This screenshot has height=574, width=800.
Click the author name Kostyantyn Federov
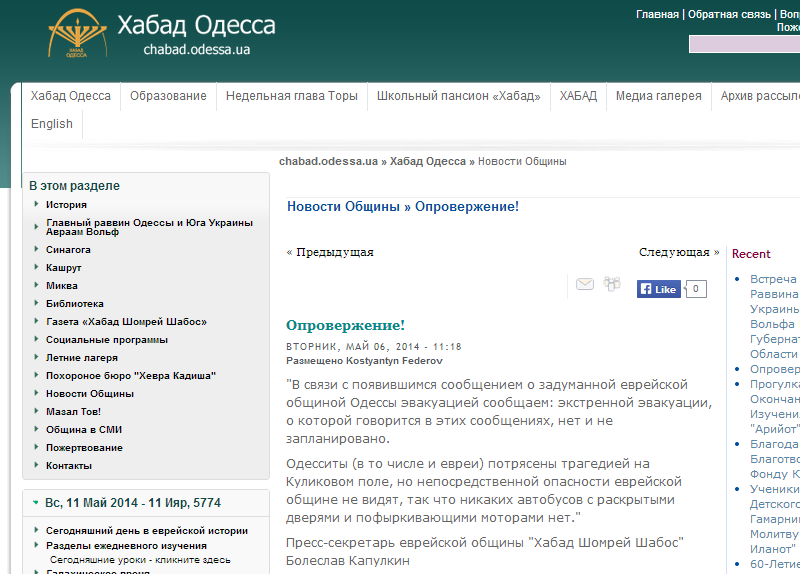click(x=394, y=361)
